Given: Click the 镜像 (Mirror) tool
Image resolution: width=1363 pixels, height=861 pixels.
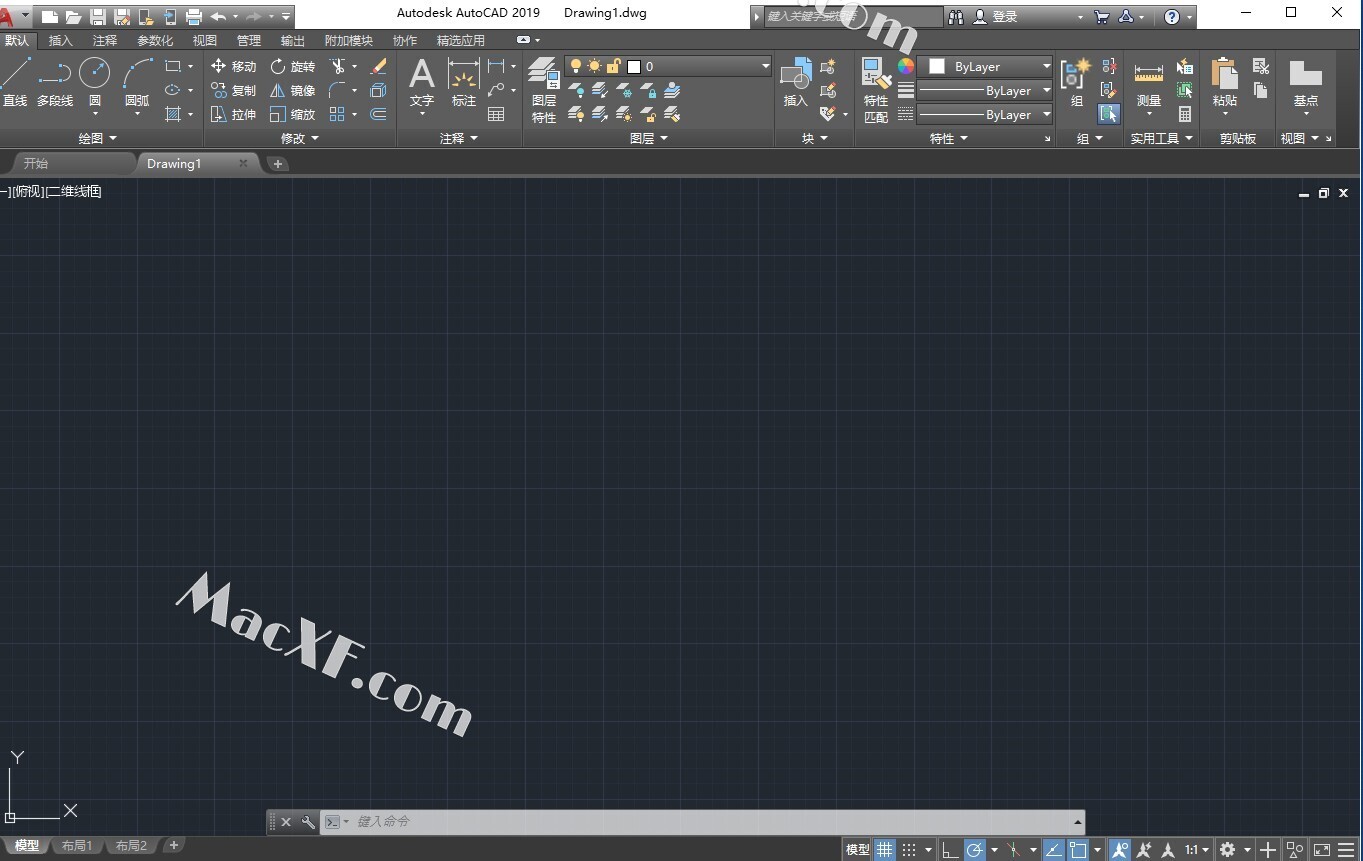Looking at the screenshot, I should (x=293, y=90).
